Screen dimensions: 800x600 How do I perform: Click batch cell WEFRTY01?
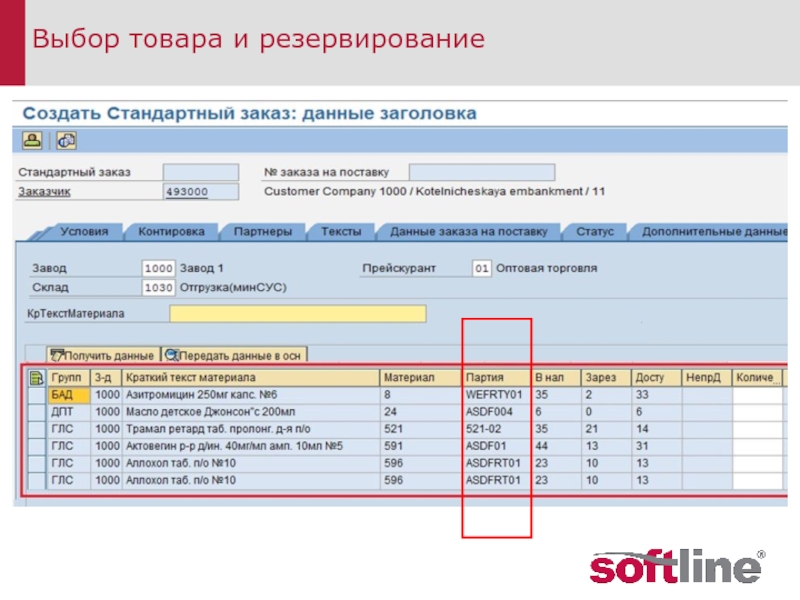[x=496, y=395]
